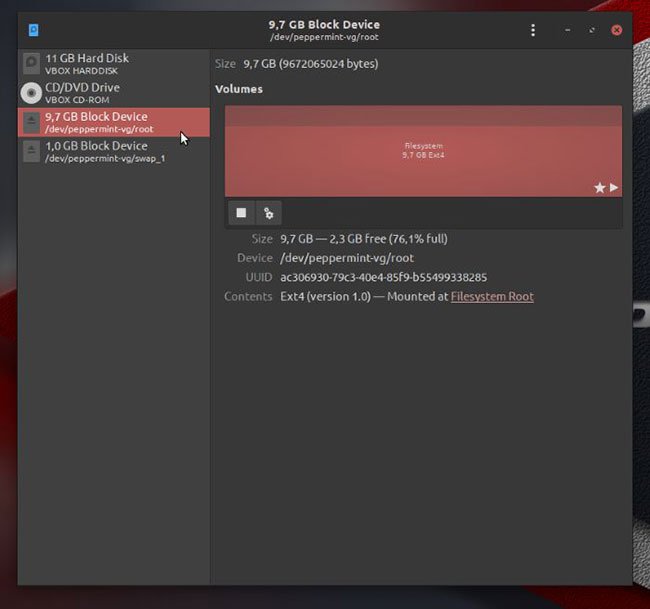650x609 pixels.
Task: Open the three-dot drive options menu
Action: tap(533, 30)
